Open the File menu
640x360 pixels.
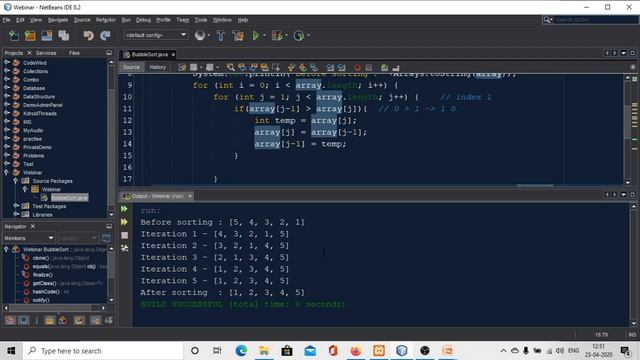pyautogui.click(x=7, y=20)
